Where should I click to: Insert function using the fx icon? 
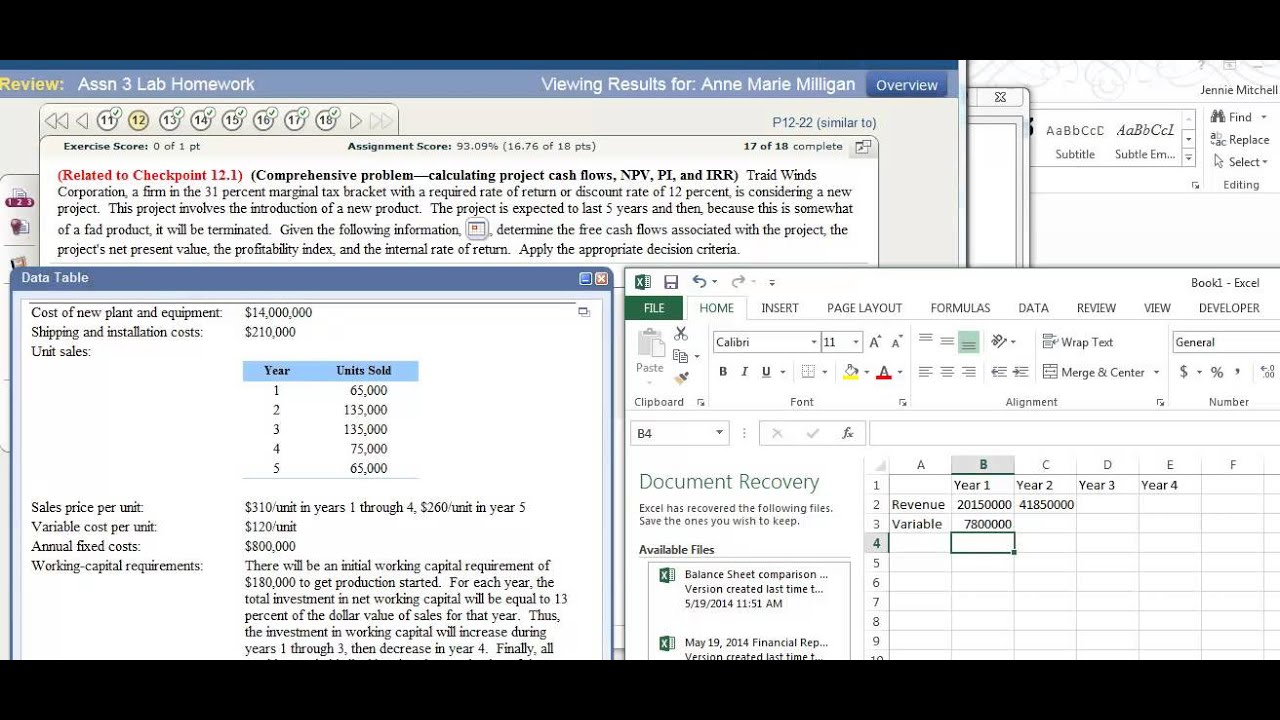coord(848,433)
